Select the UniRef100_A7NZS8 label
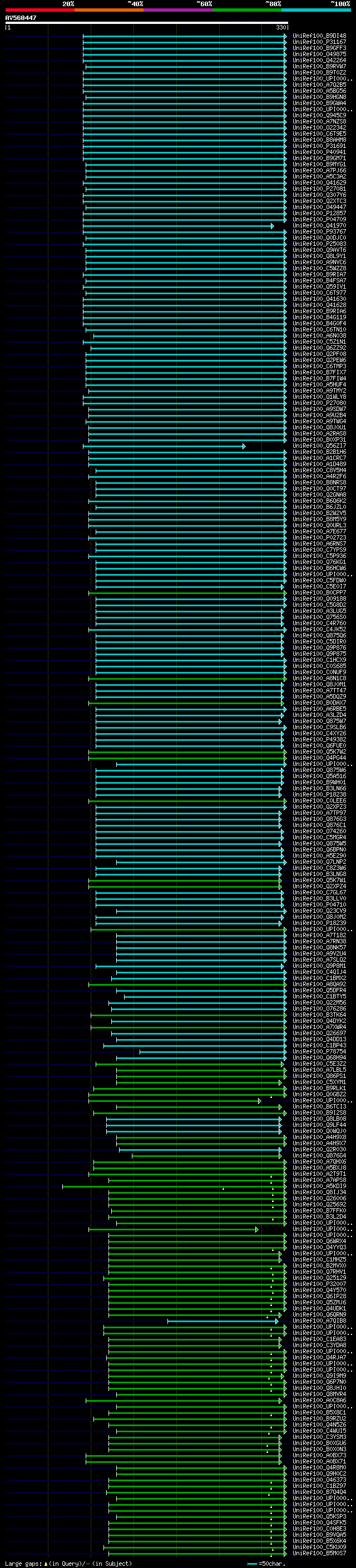This screenshot has width=356, height=1568. [x=319, y=122]
